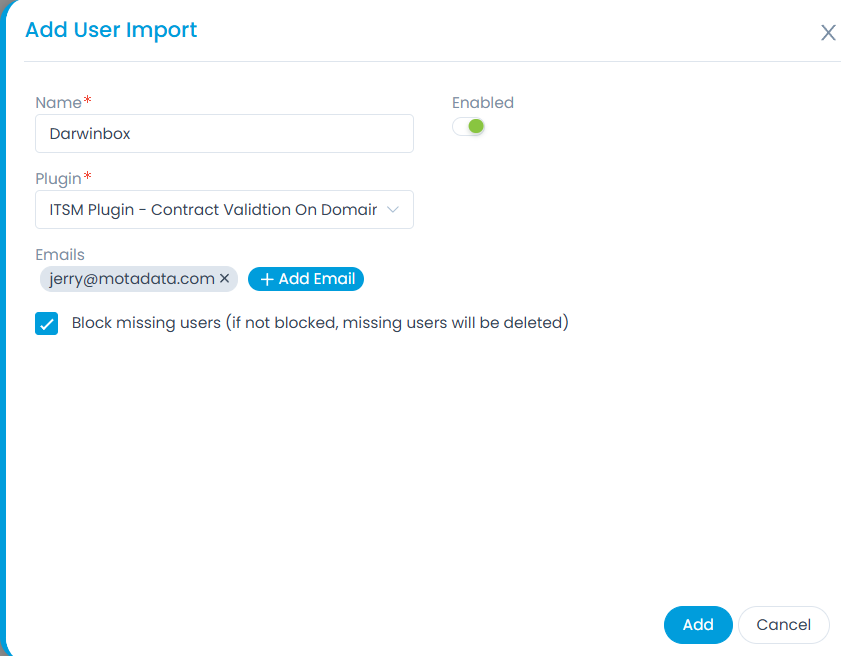The image size is (857, 656).
Task: Click the Add Email button
Action: [306, 279]
